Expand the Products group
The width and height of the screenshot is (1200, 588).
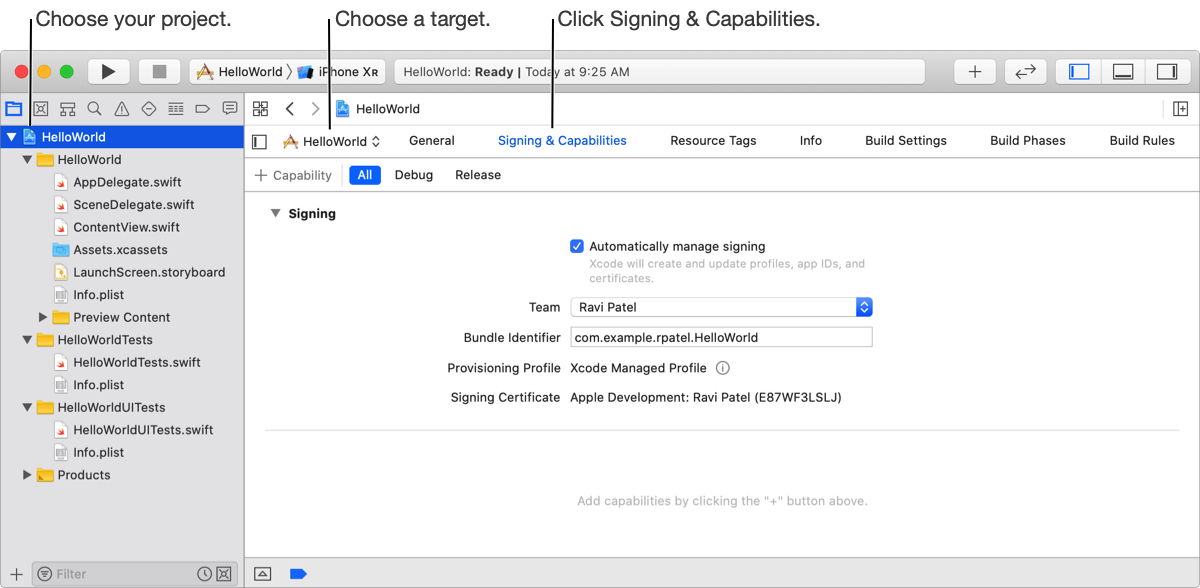point(27,475)
